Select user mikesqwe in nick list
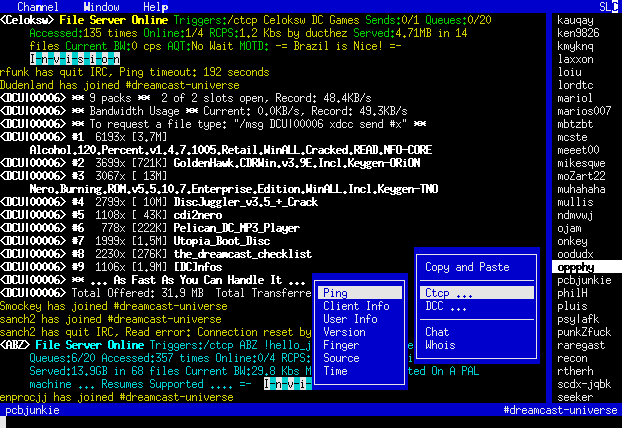622x428 pixels. [x=581, y=163]
